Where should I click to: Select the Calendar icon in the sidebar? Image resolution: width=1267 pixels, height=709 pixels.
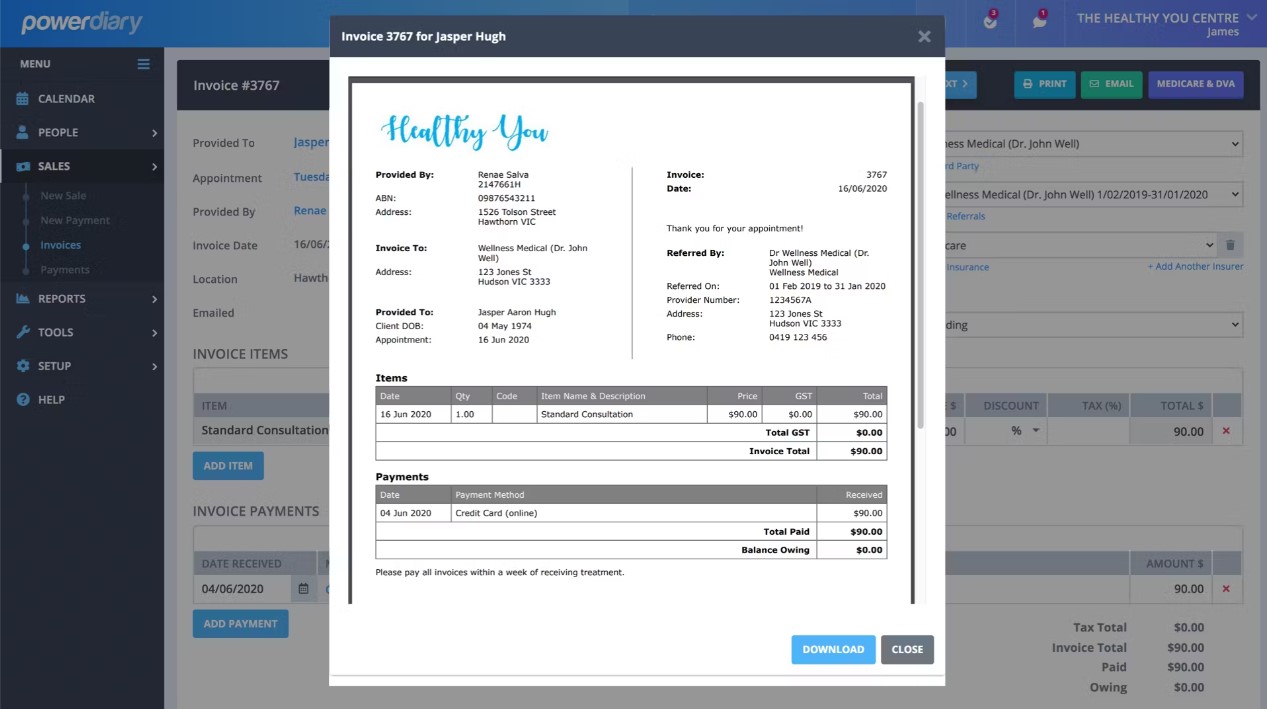point(22,98)
